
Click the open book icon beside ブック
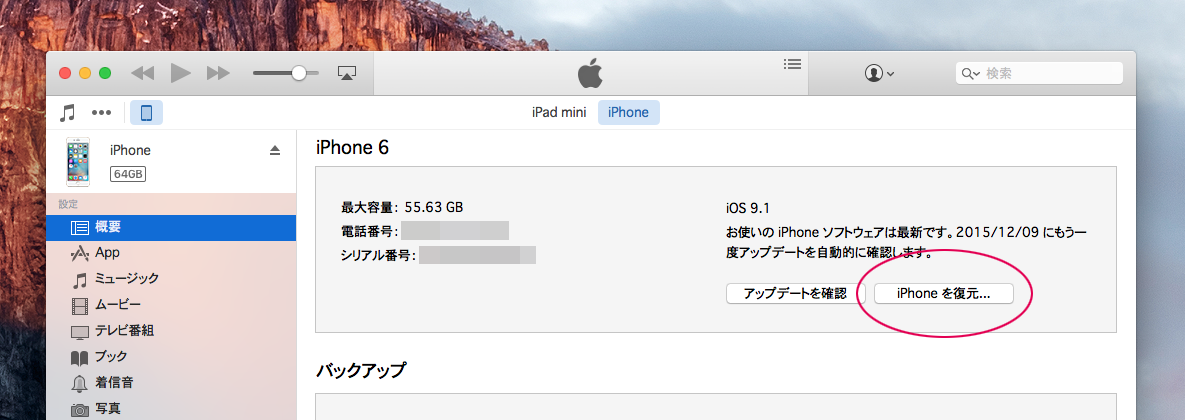coord(80,358)
